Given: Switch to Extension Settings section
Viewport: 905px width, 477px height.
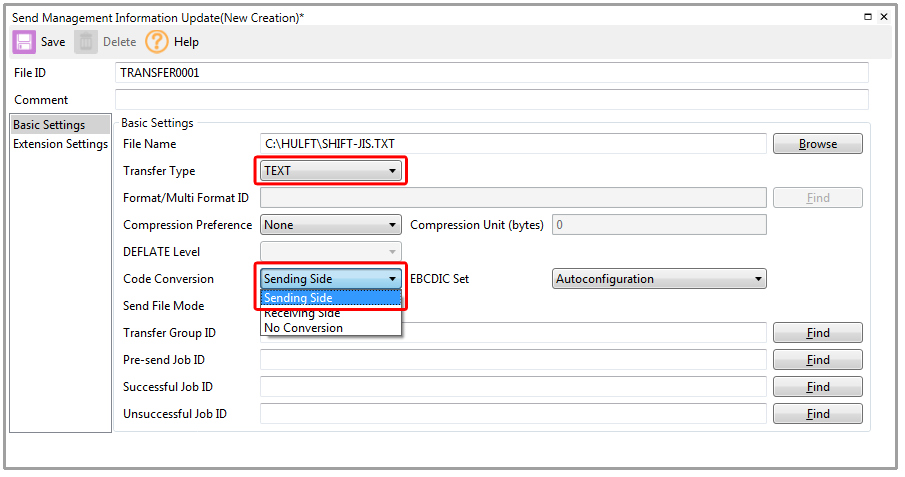Looking at the screenshot, I should [x=60, y=144].
